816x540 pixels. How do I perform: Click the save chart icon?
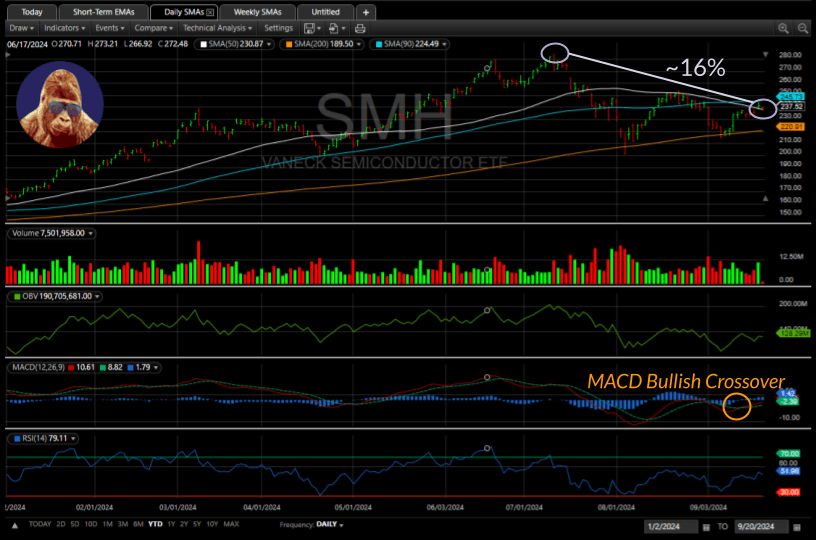click(x=311, y=28)
